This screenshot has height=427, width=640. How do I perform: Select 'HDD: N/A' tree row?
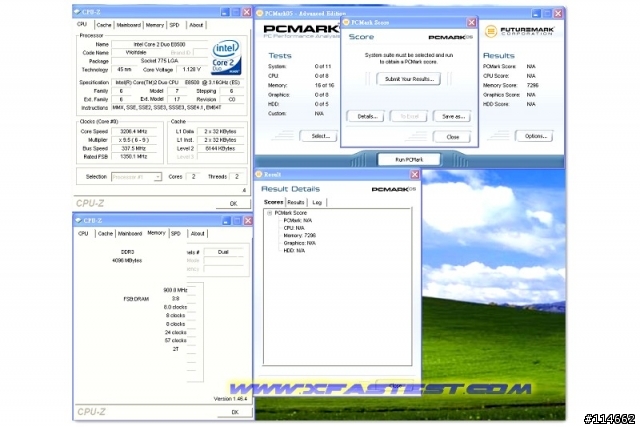(x=294, y=250)
